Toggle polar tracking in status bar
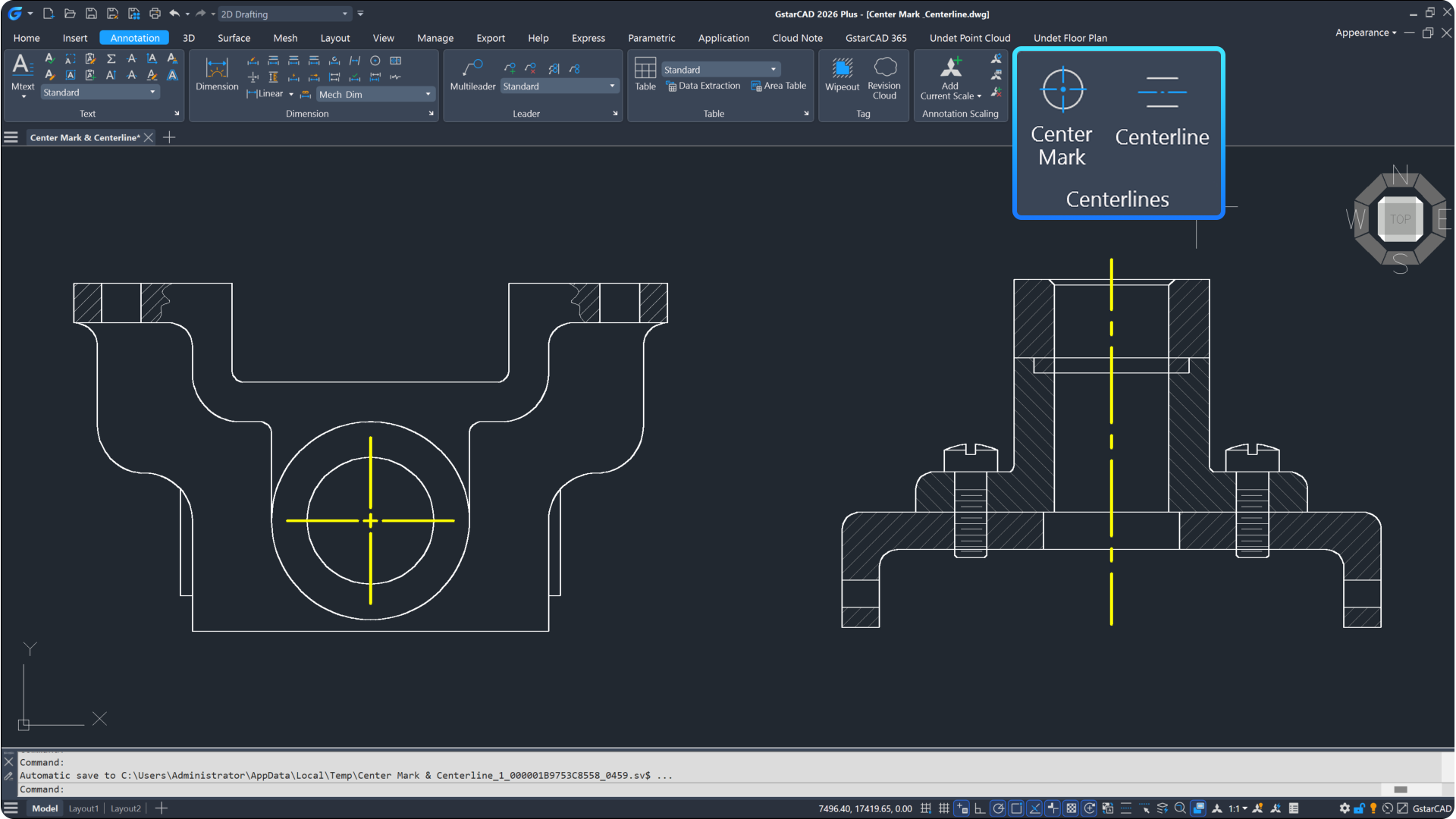 click(x=998, y=808)
